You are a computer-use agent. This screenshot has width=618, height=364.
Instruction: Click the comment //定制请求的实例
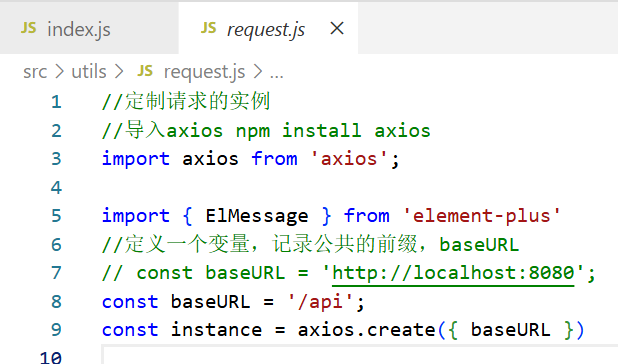click(x=186, y=101)
